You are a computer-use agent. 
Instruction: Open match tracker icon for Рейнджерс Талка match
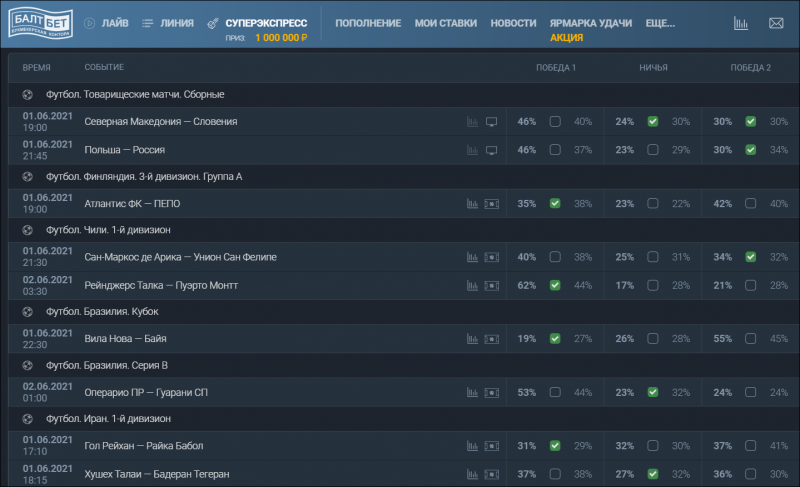pos(492,286)
